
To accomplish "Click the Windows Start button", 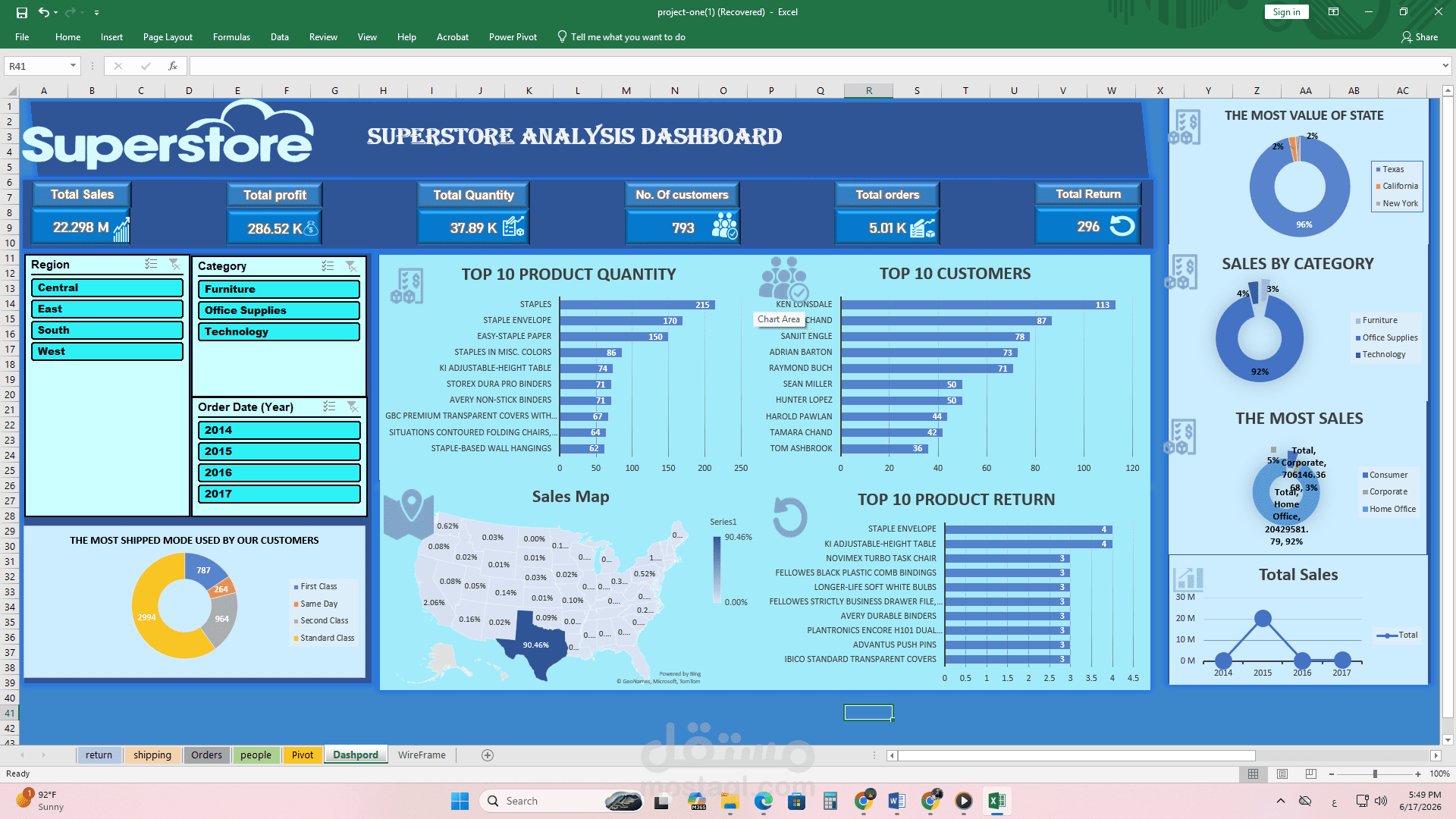I will click(460, 801).
